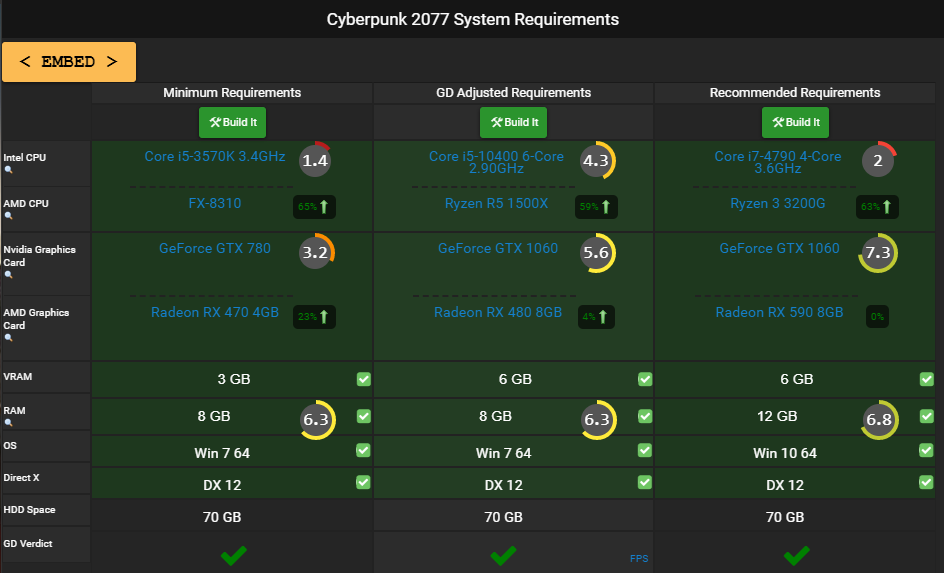
Task: Click the RAM checkmark for 12 GB
Action: pyautogui.click(x=927, y=416)
